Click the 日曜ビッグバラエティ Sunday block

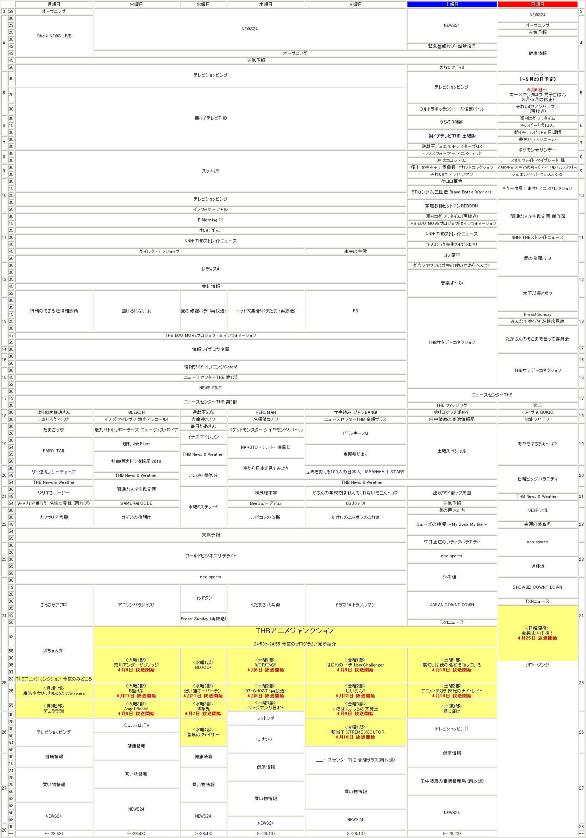tap(537, 479)
